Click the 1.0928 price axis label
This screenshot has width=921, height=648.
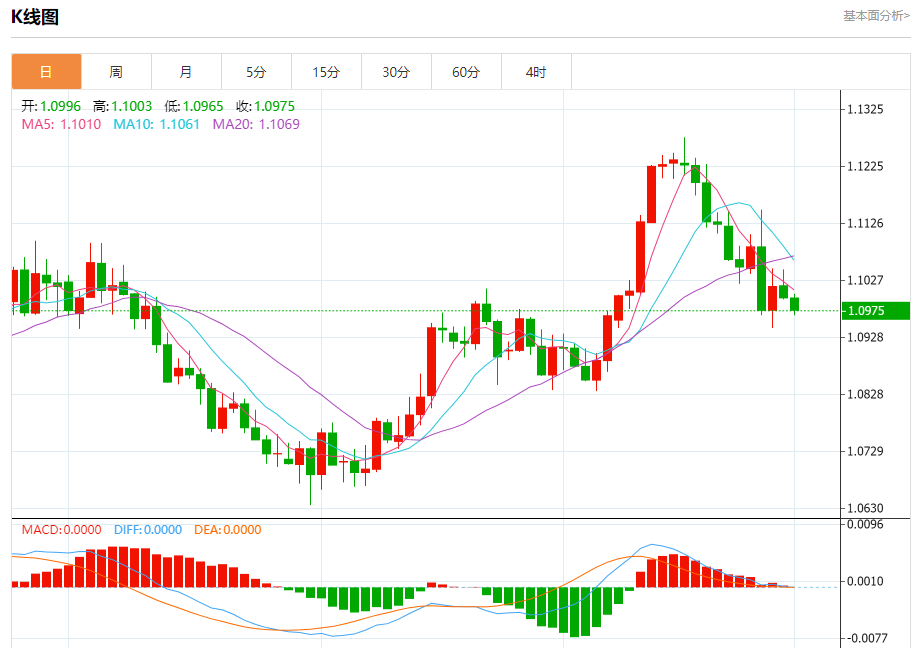point(865,337)
